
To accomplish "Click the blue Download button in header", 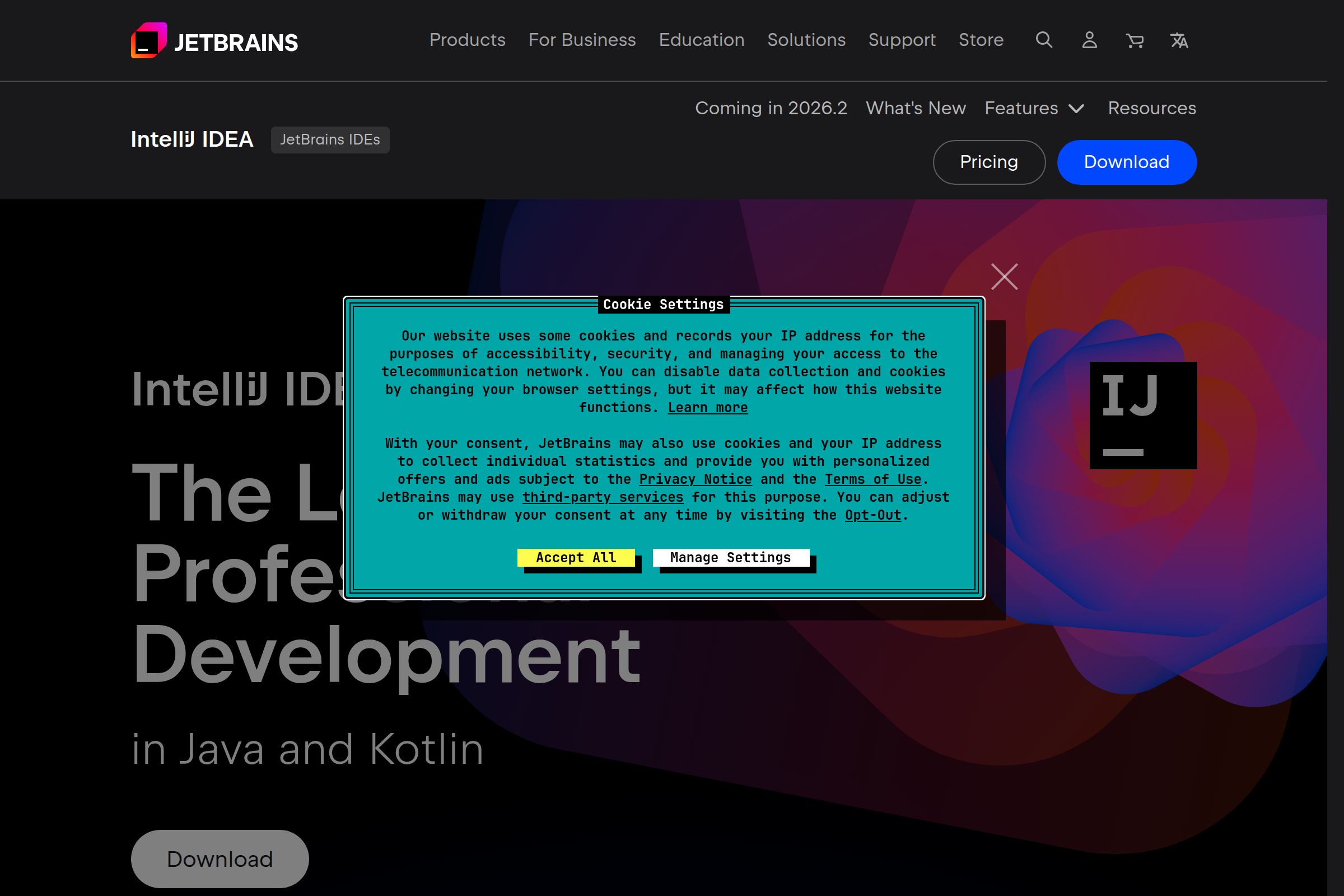I will coord(1127,162).
